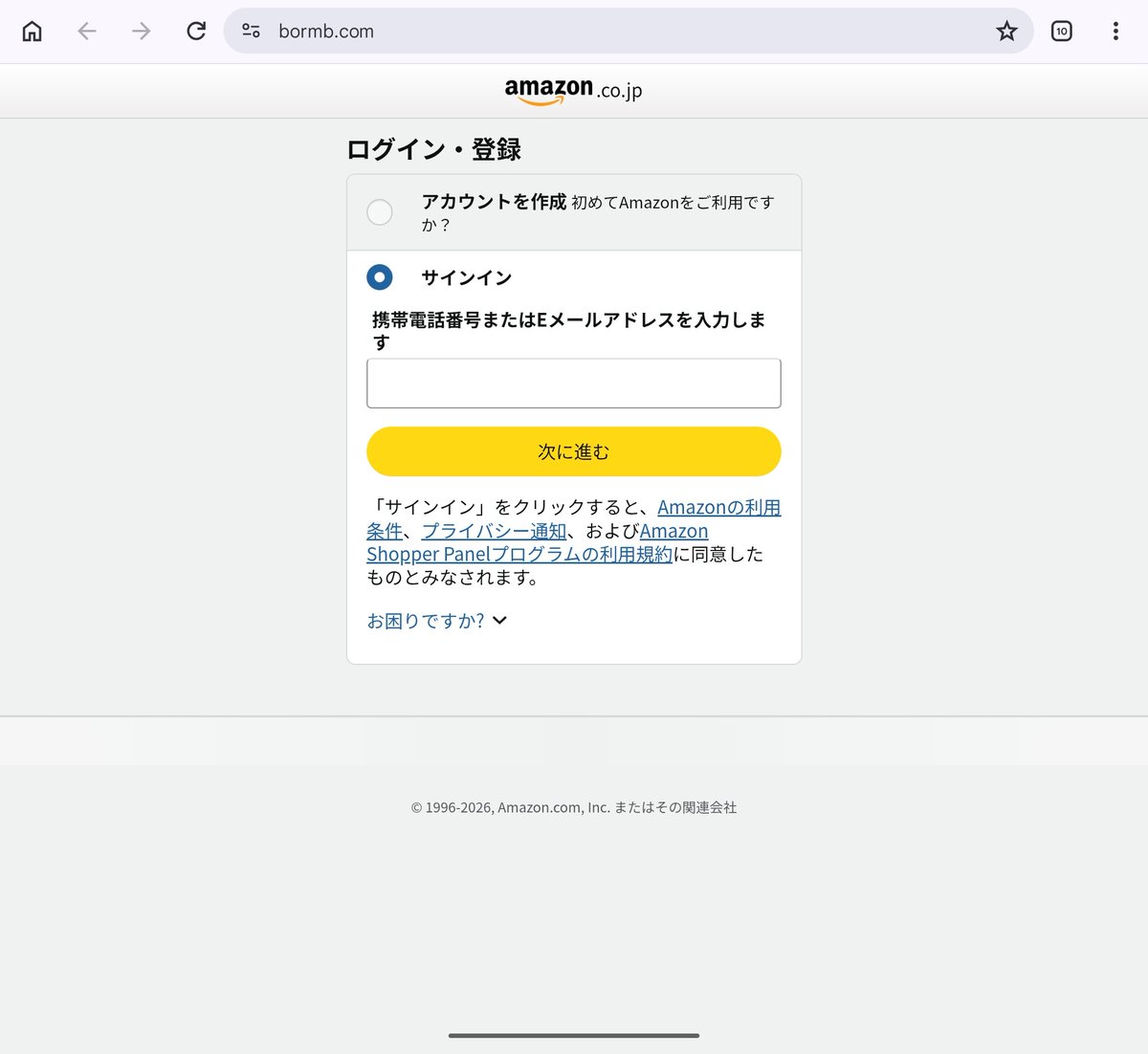
Task: Click the copyright Amazon.com, Inc. footer text
Action: tap(574, 807)
